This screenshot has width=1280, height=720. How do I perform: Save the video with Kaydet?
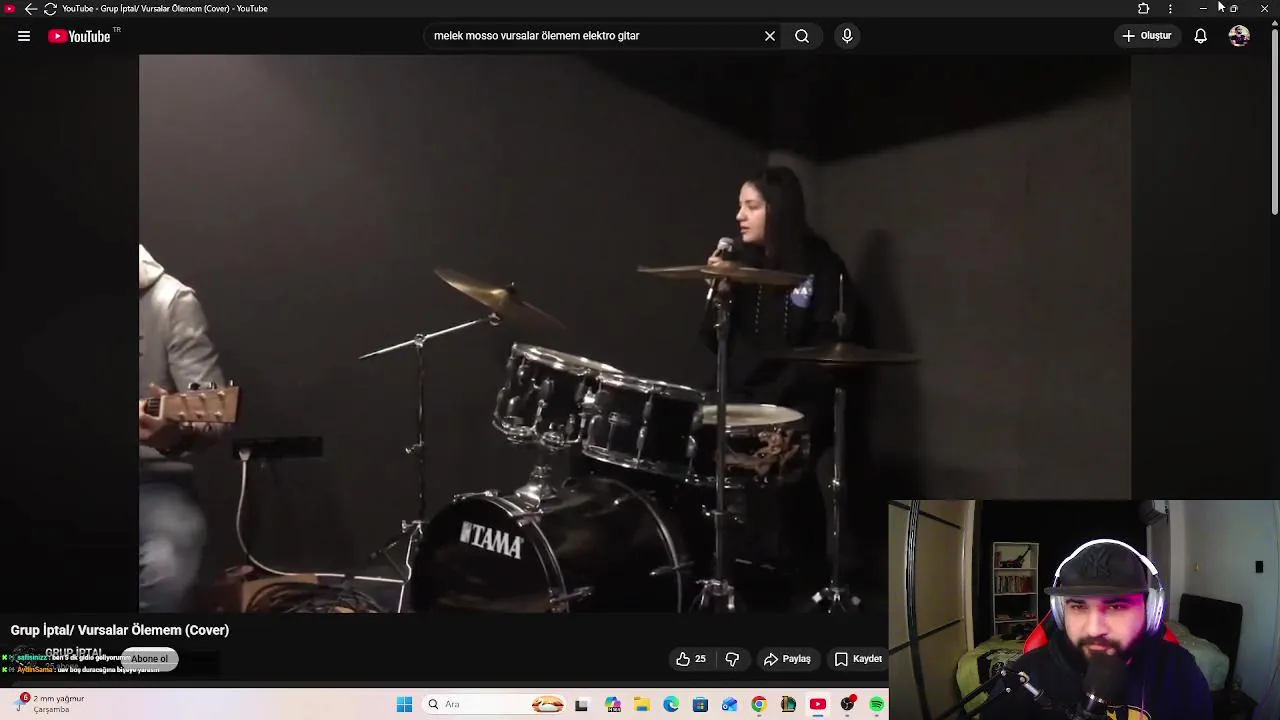pyautogui.click(x=858, y=659)
